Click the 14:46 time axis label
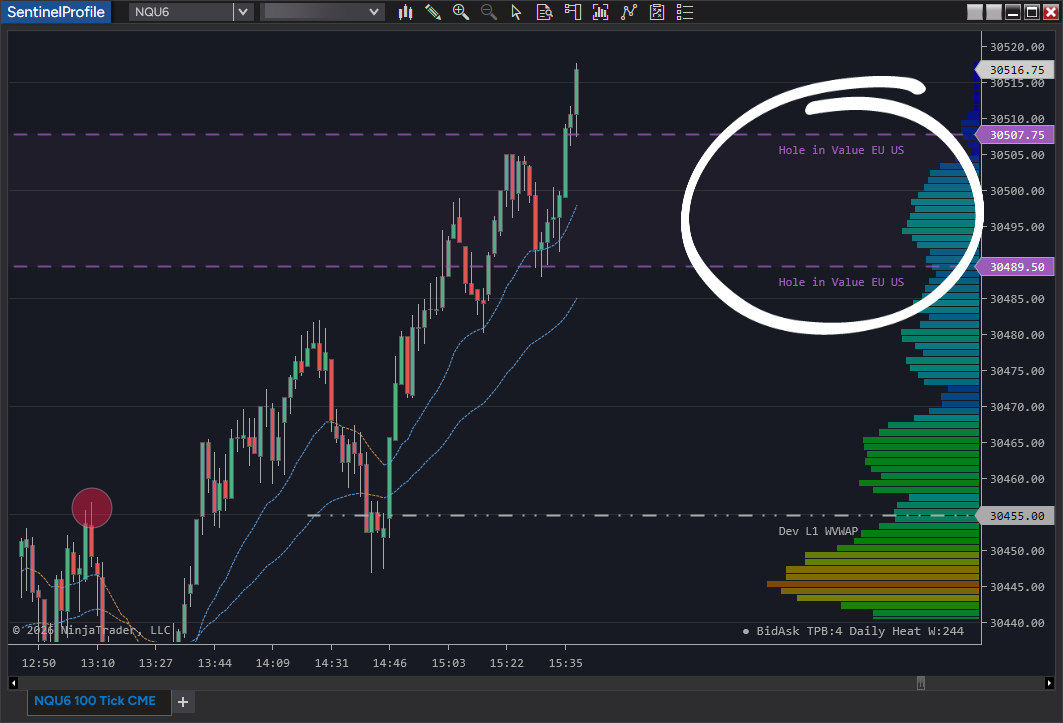The image size is (1063, 723). tap(390, 663)
